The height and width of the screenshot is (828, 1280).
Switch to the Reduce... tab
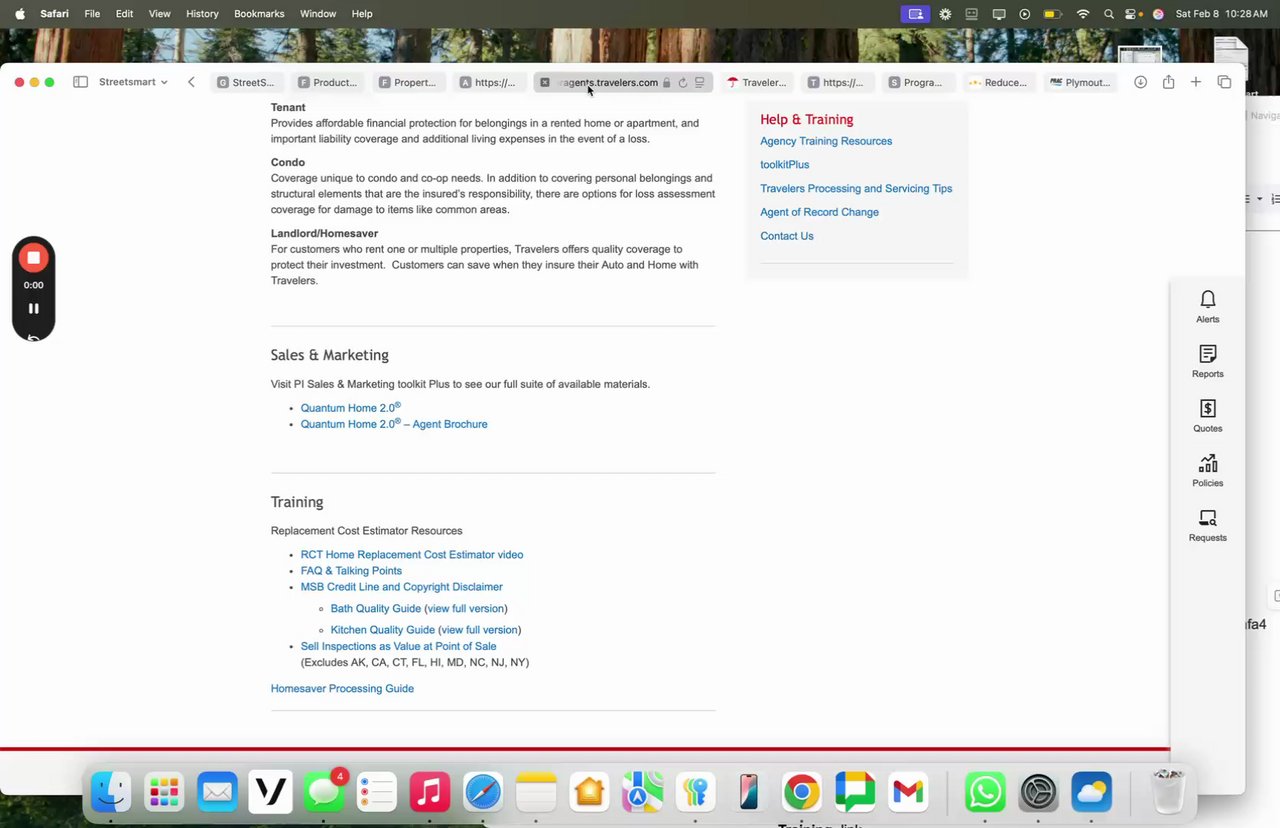coord(998,83)
